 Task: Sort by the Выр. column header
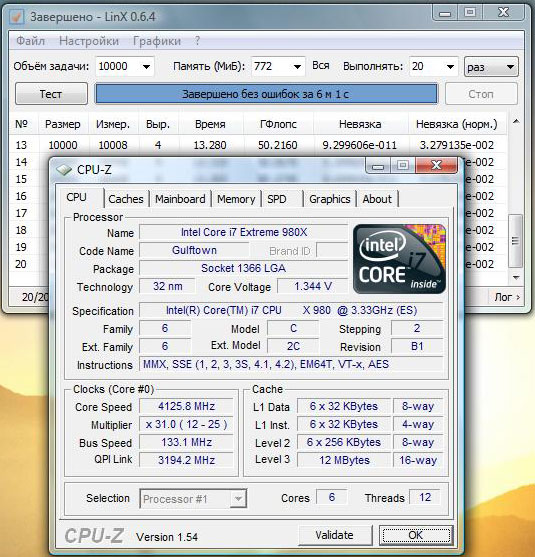coord(158,124)
